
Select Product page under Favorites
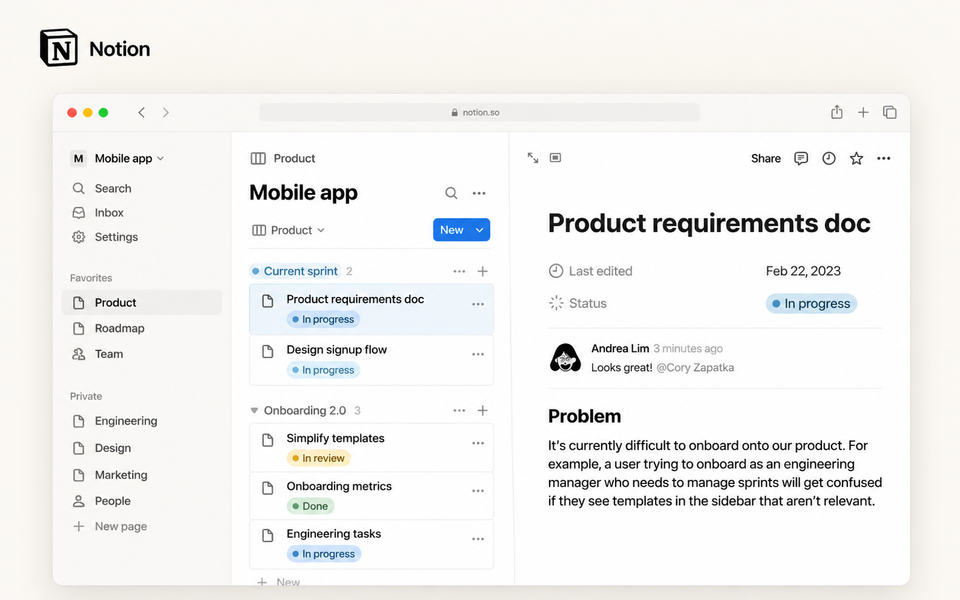(141, 302)
